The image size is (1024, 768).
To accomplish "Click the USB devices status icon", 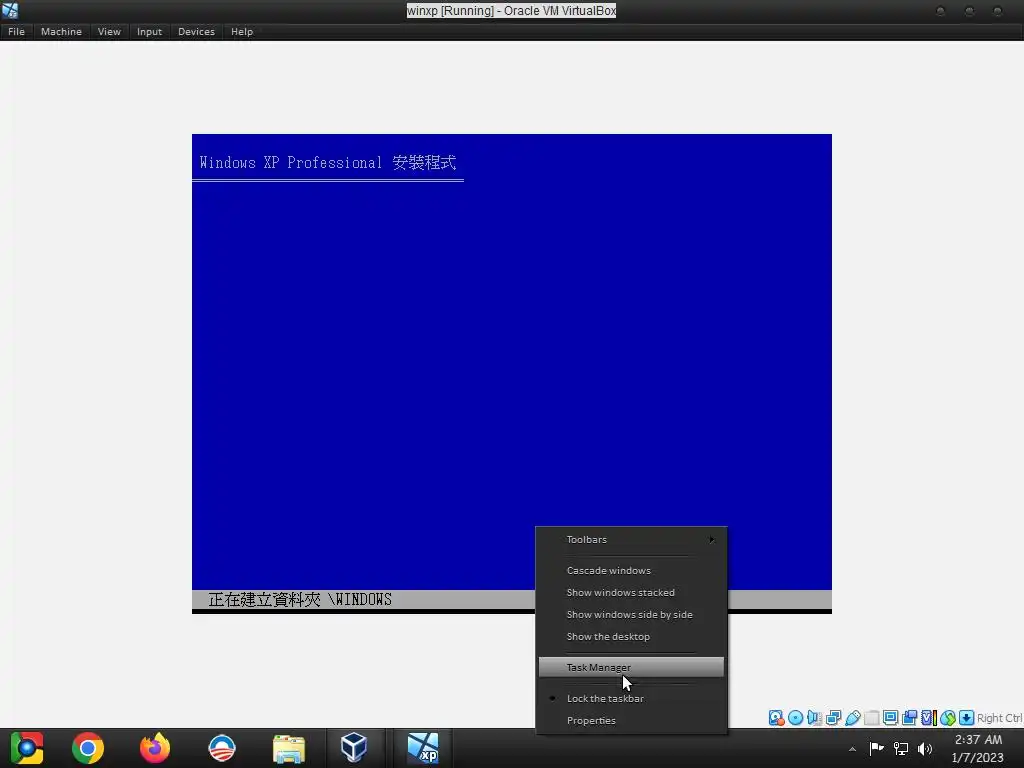I will point(852,718).
